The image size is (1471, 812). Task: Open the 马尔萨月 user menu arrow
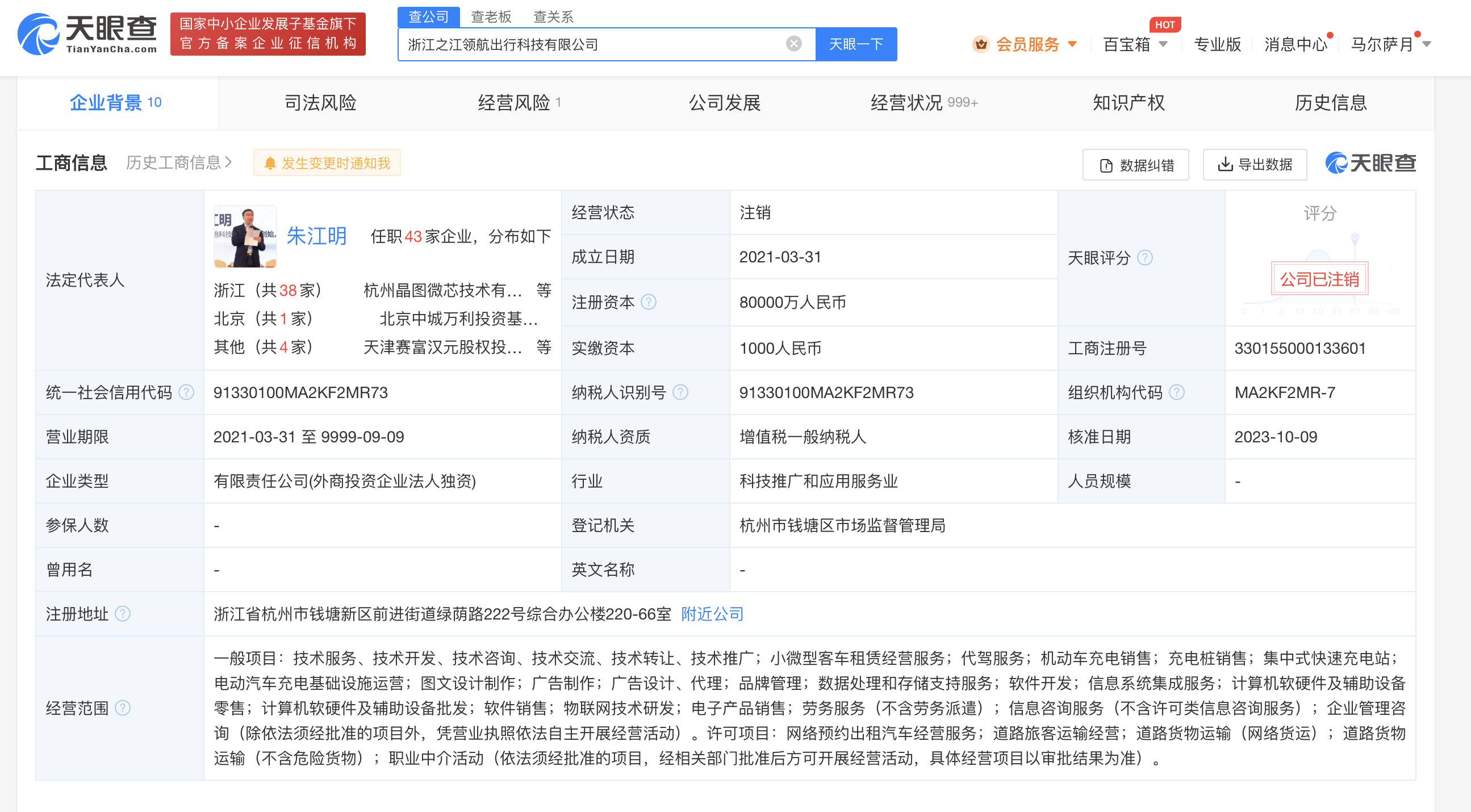[1427, 44]
